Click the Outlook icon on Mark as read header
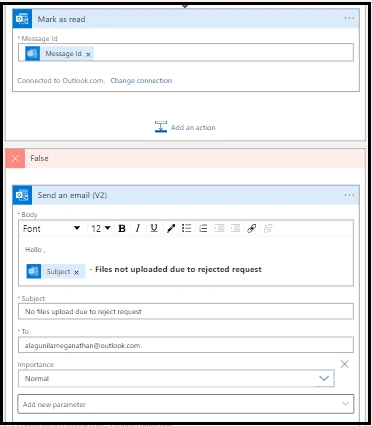372x426 pixels. (22, 19)
